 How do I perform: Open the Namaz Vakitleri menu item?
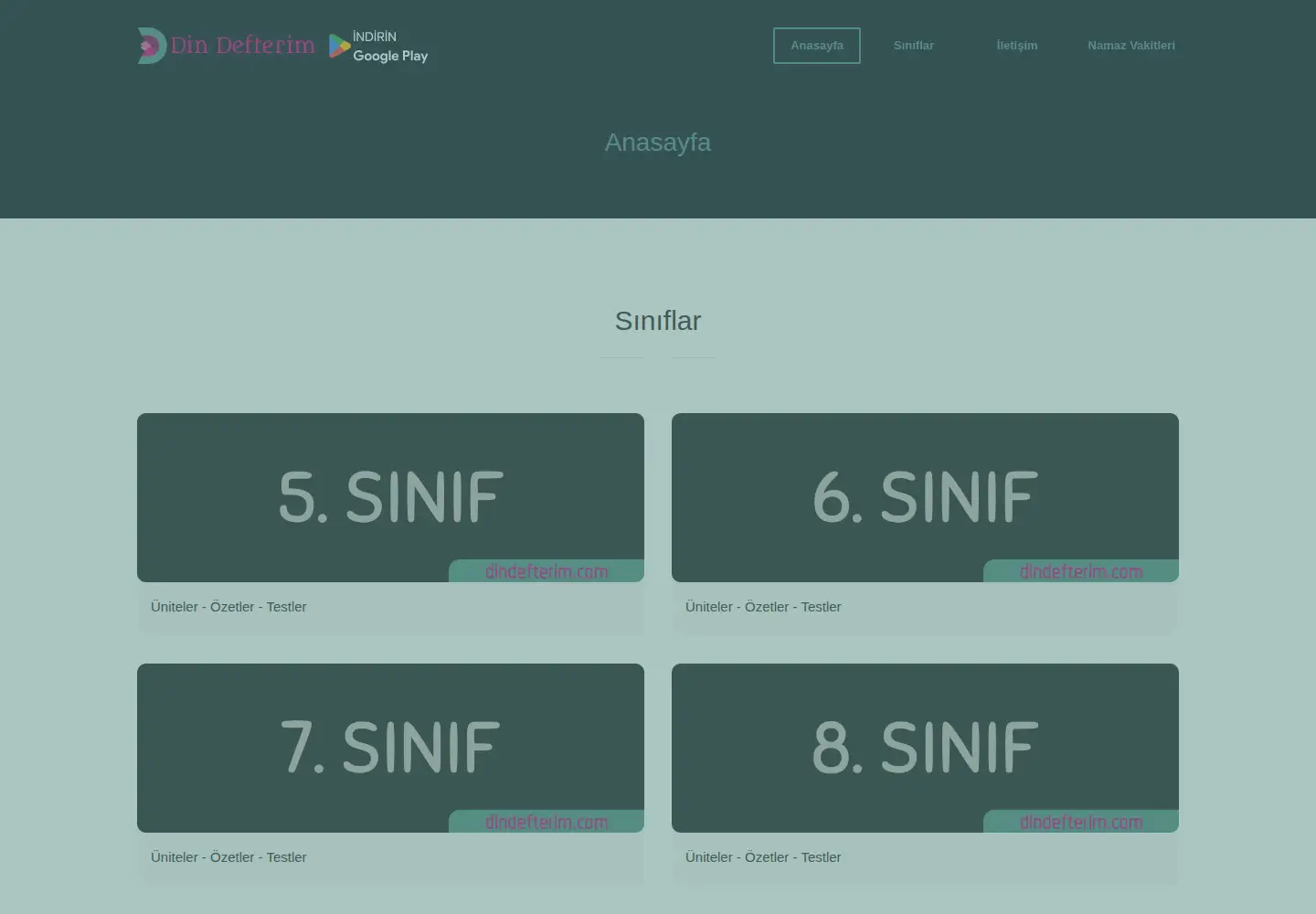click(1131, 46)
